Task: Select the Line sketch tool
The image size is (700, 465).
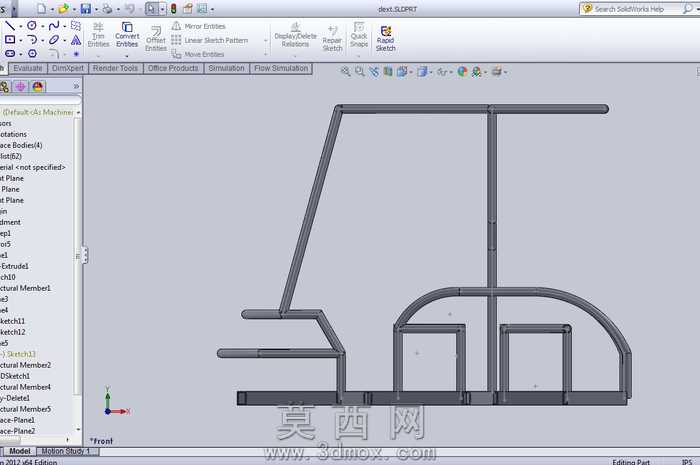Action: point(10,25)
